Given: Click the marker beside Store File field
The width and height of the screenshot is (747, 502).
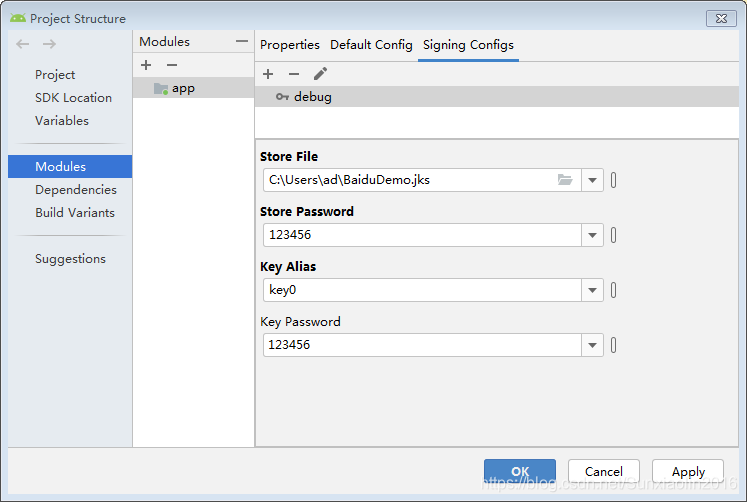Looking at the screenshot, I should [x=614, y=180].
